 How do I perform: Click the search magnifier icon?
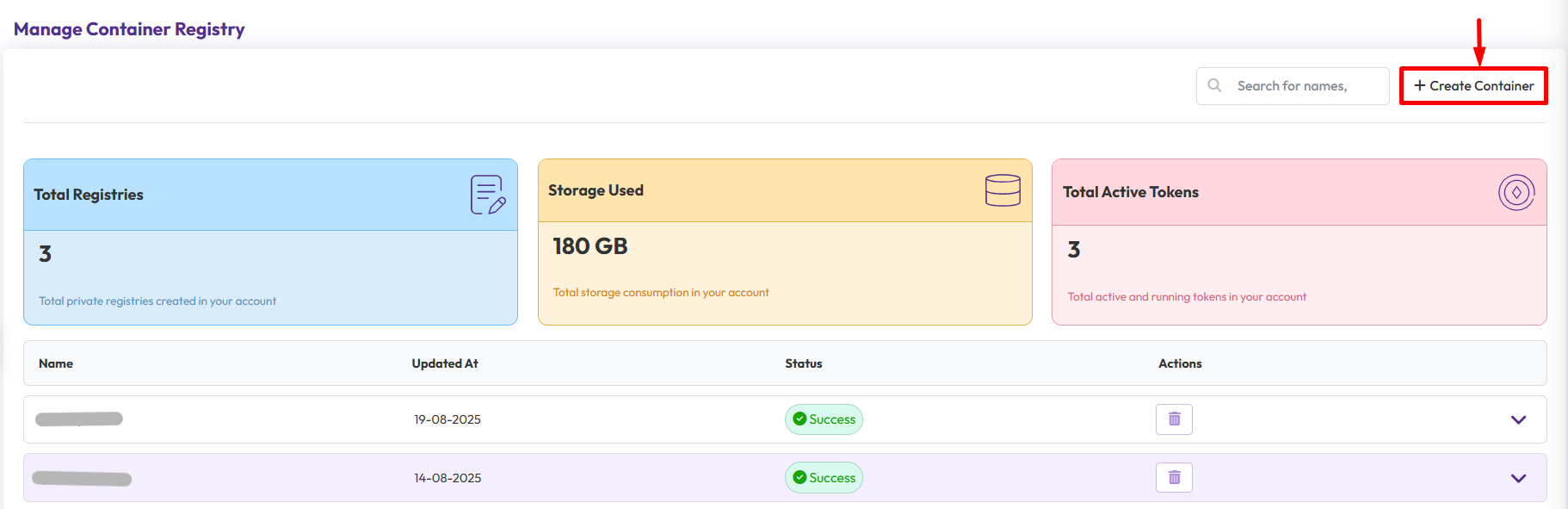pyautogui.click(x=1214, y=85)
